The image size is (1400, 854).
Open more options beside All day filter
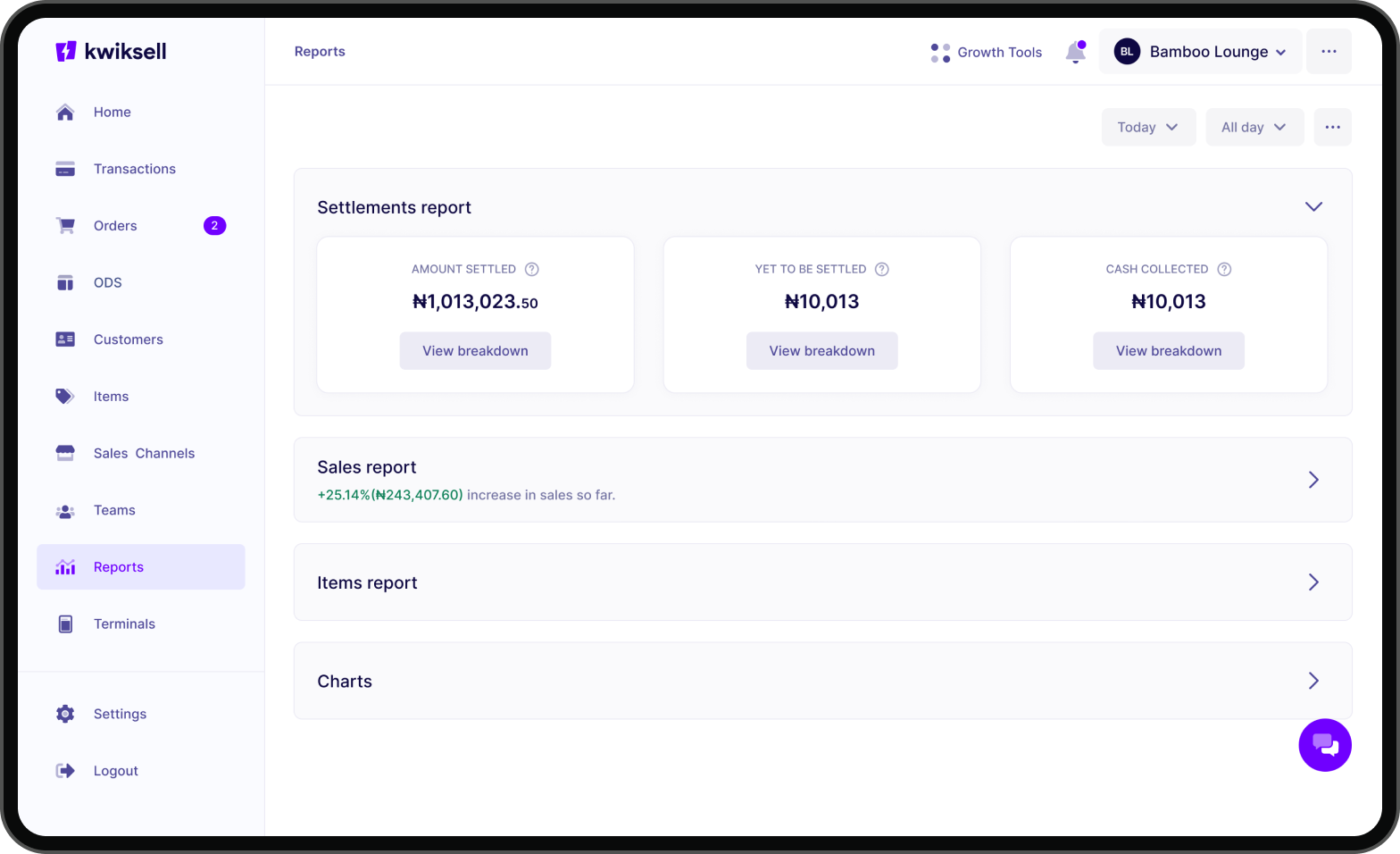tap(1332, 127)
